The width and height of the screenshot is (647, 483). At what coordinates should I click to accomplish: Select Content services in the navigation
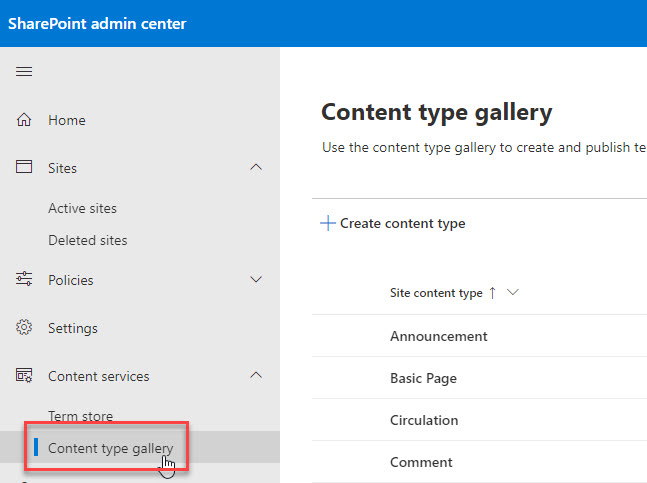click(x=99, y=376)
